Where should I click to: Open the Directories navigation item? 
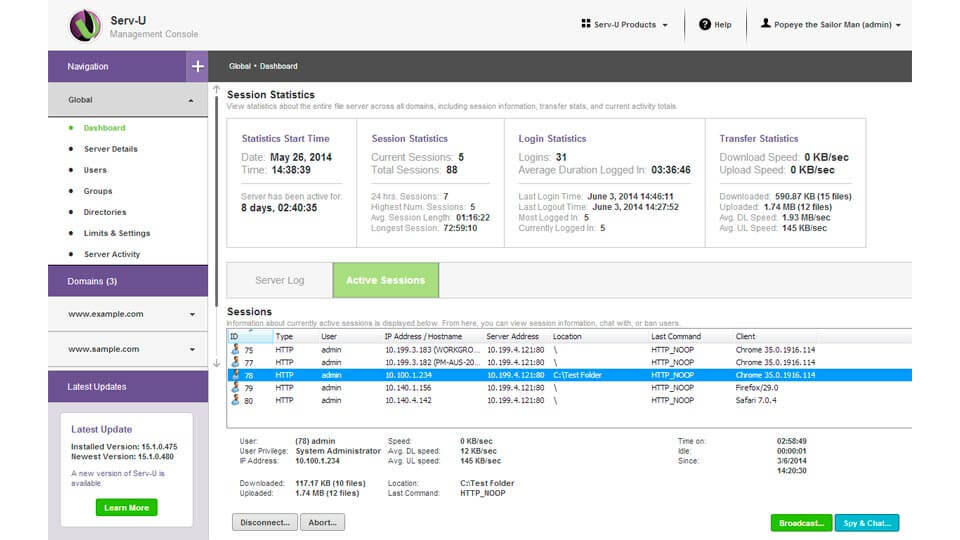pos(105,212)
